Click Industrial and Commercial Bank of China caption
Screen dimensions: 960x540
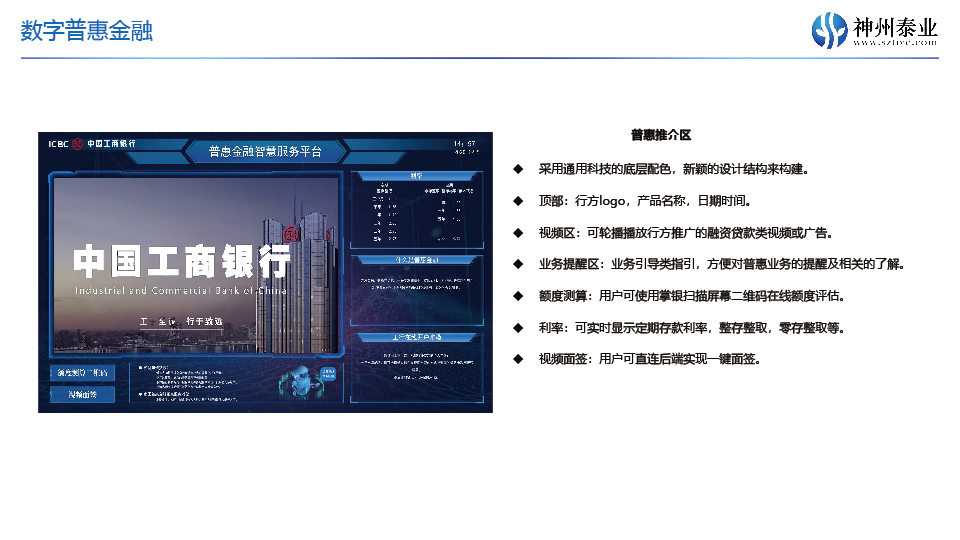click(x=181, y=291)
